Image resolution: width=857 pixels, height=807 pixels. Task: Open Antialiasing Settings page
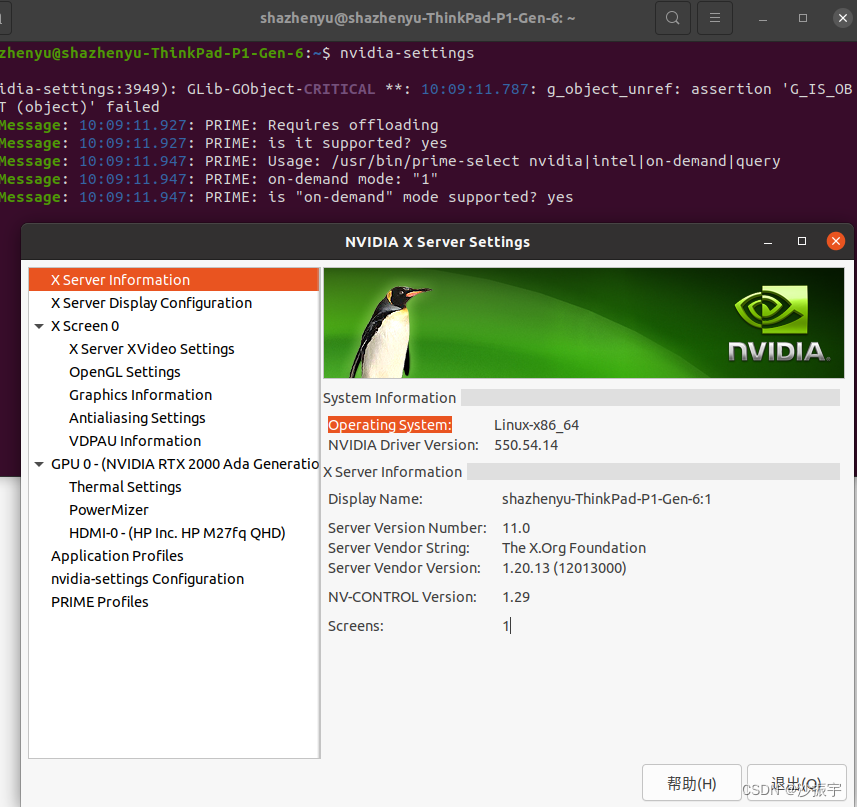(137, 418)
